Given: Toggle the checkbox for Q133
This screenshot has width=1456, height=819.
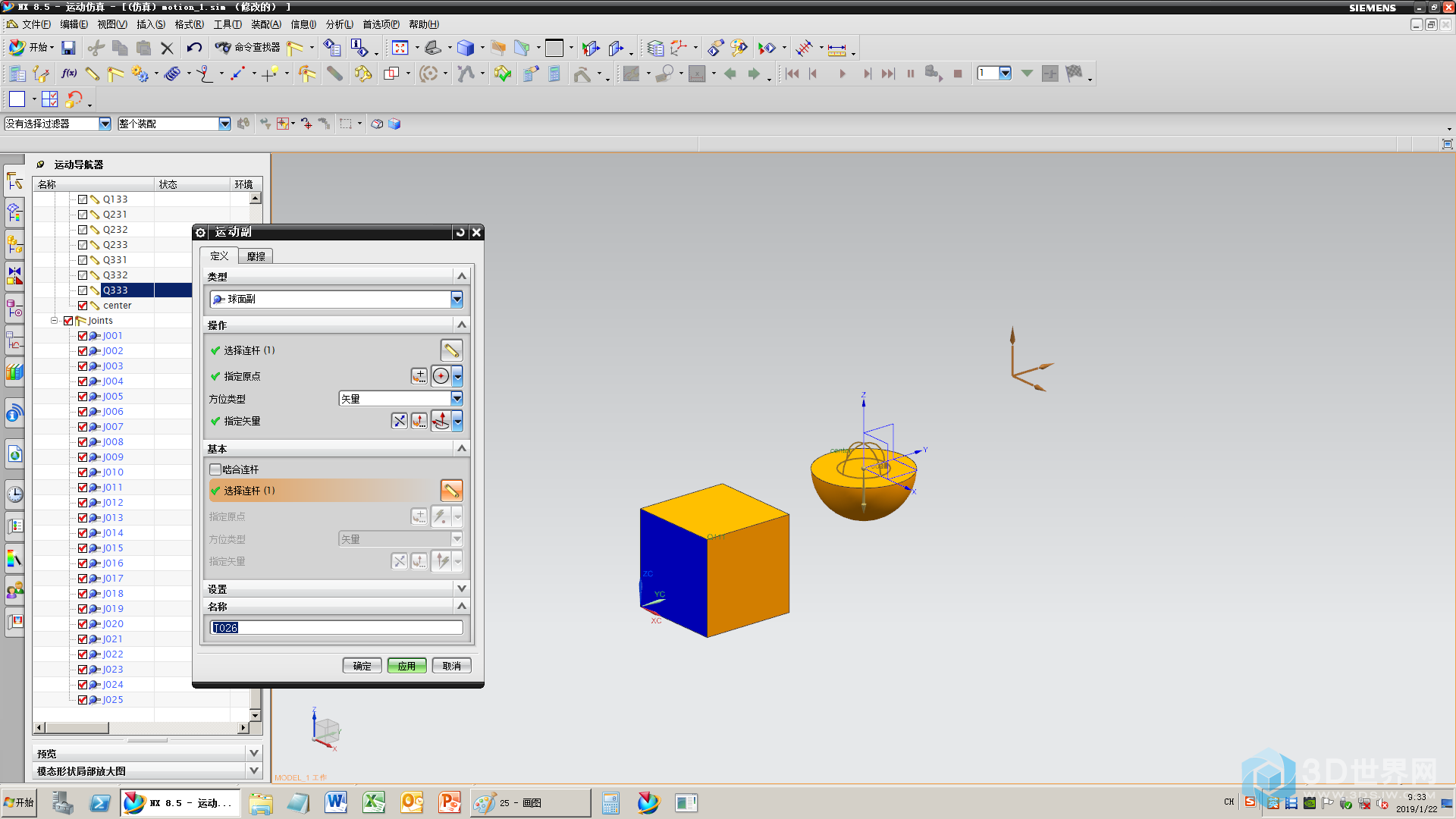Looking at the screenshot, I should coord(83,199).
